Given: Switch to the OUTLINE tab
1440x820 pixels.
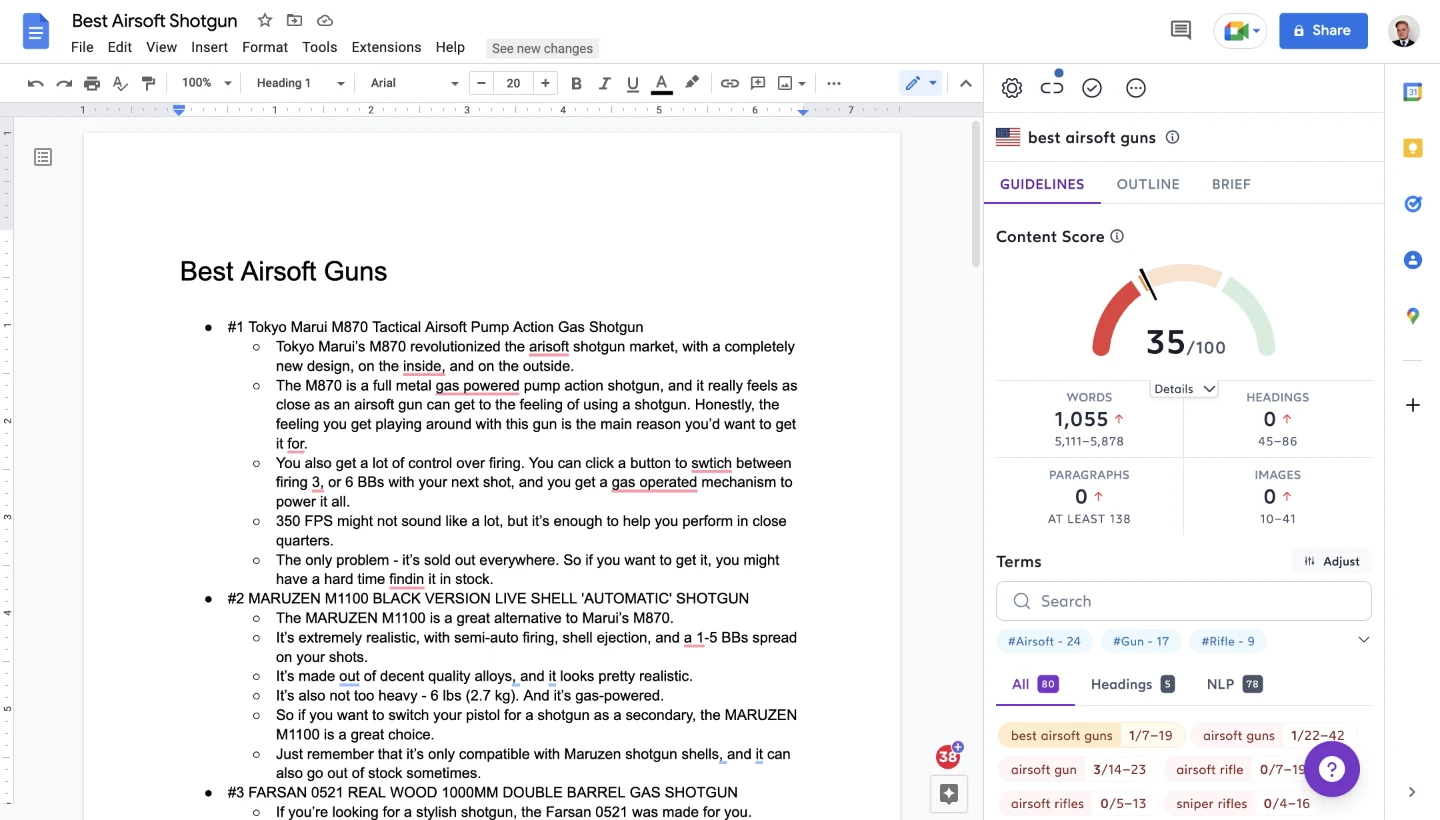Looking at the screenshot, I should coord(1148,184).
